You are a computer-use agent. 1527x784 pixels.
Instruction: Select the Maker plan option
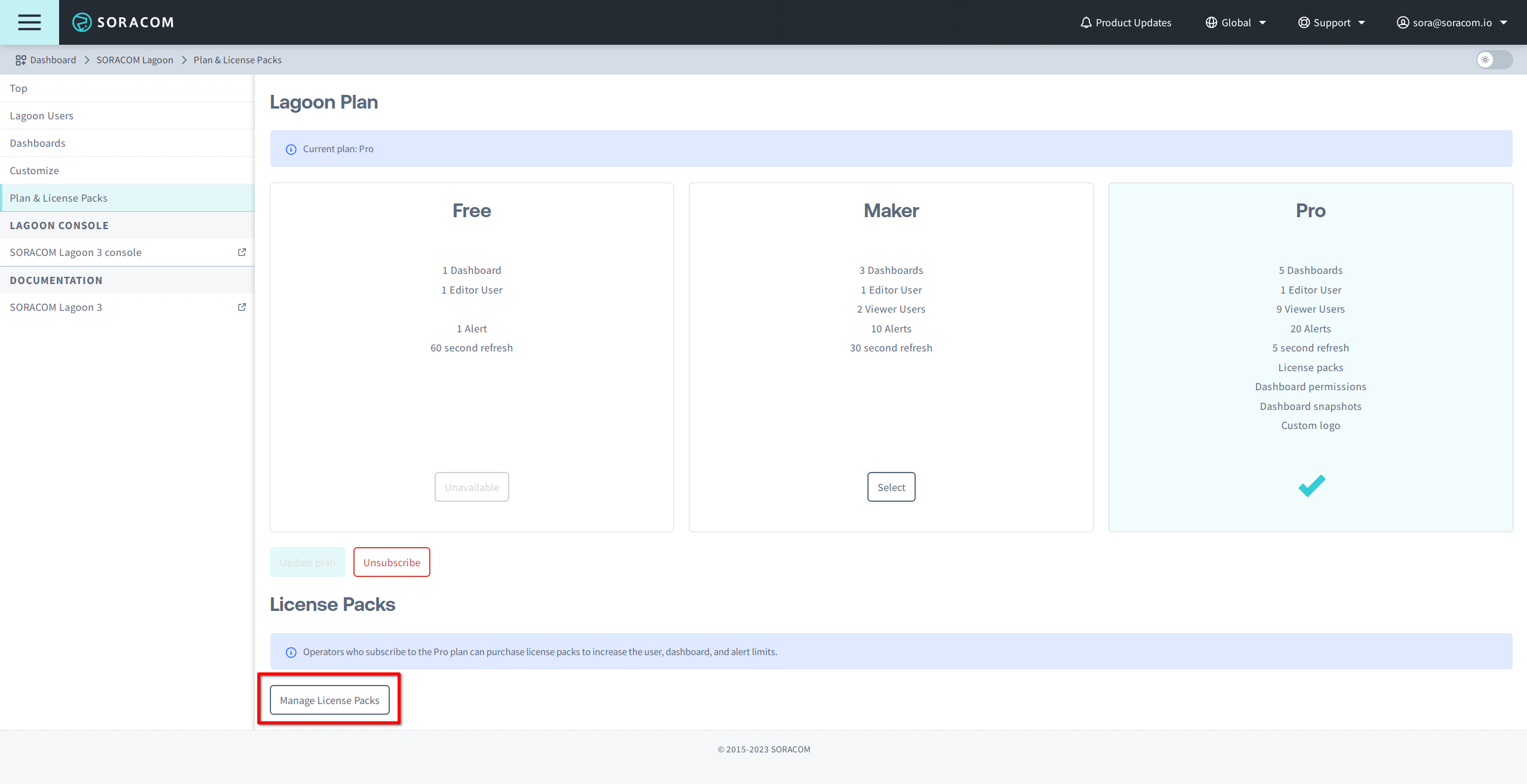click(x=891, y=487)
